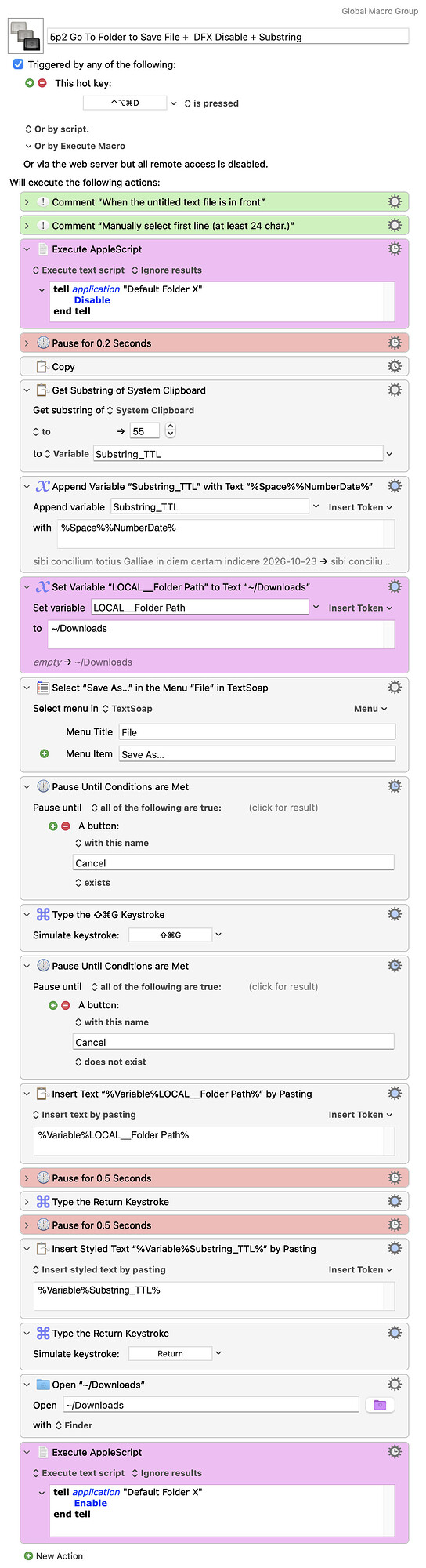Open the Return keystroke dropdown arrow
Screen dimensions: 426x1568
coord(218,1353)
